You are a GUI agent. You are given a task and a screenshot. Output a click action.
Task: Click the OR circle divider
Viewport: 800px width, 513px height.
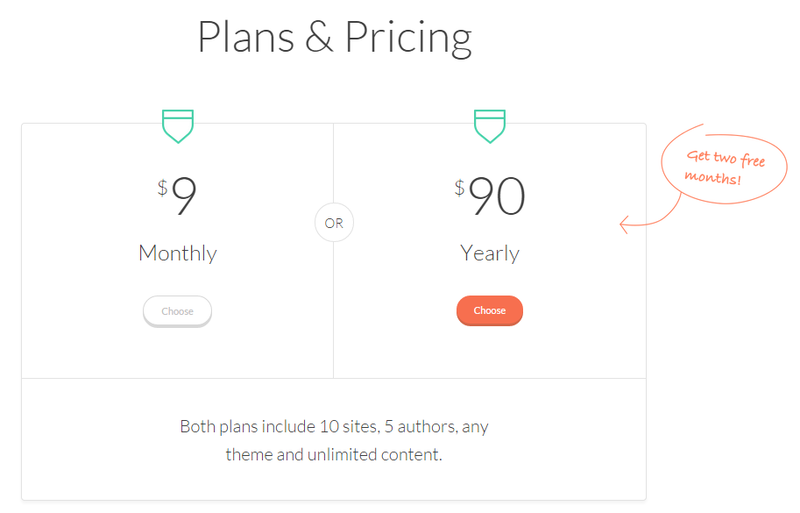click(x=334, y=223)
